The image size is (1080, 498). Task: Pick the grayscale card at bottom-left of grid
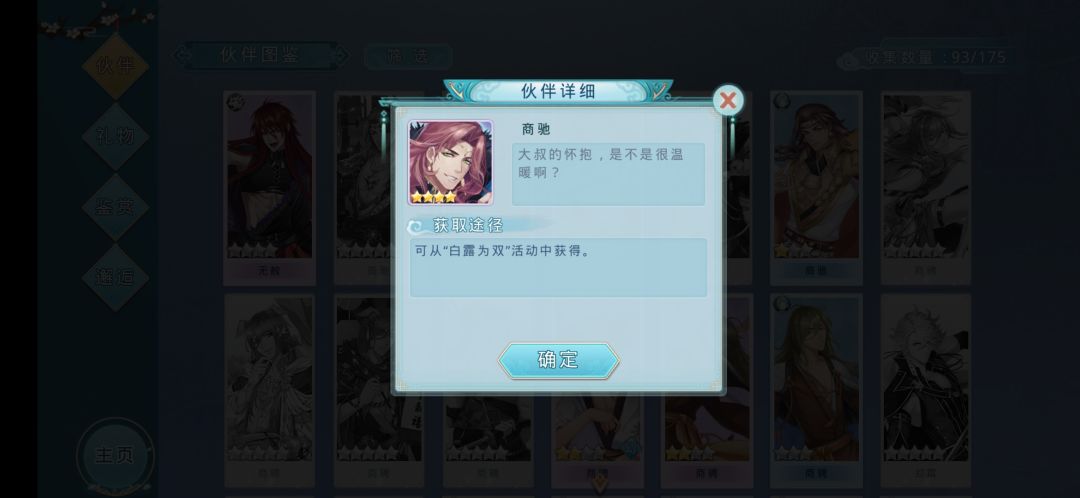click(269, 391)
